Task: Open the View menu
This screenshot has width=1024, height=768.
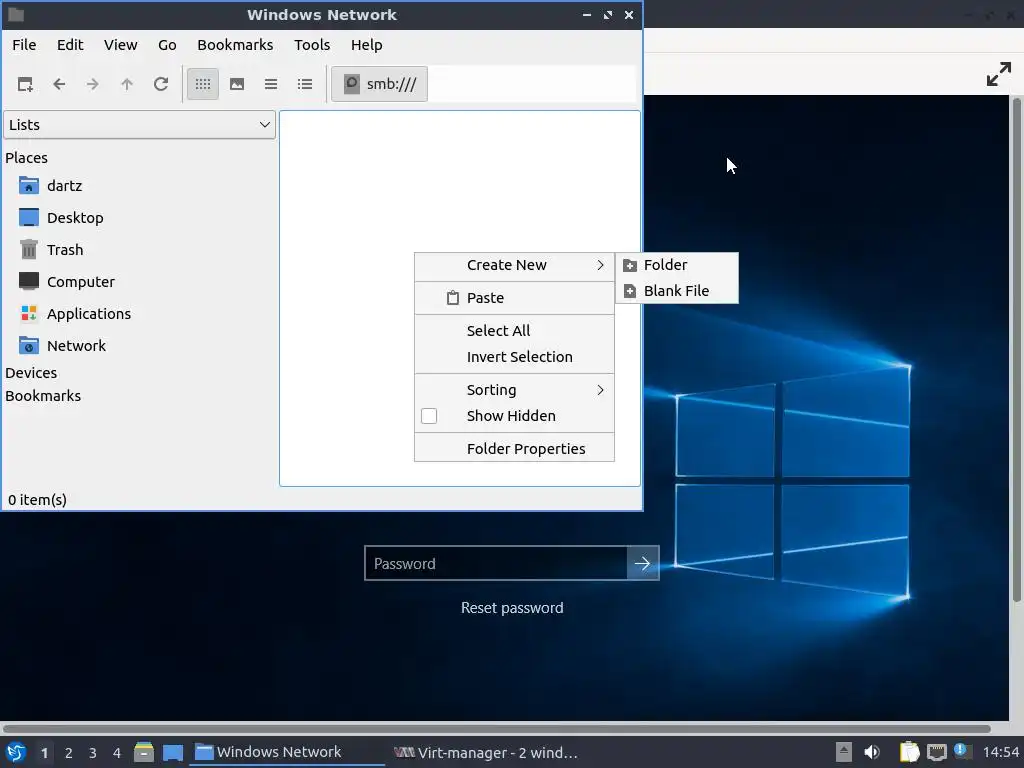Action: point(121,45)
